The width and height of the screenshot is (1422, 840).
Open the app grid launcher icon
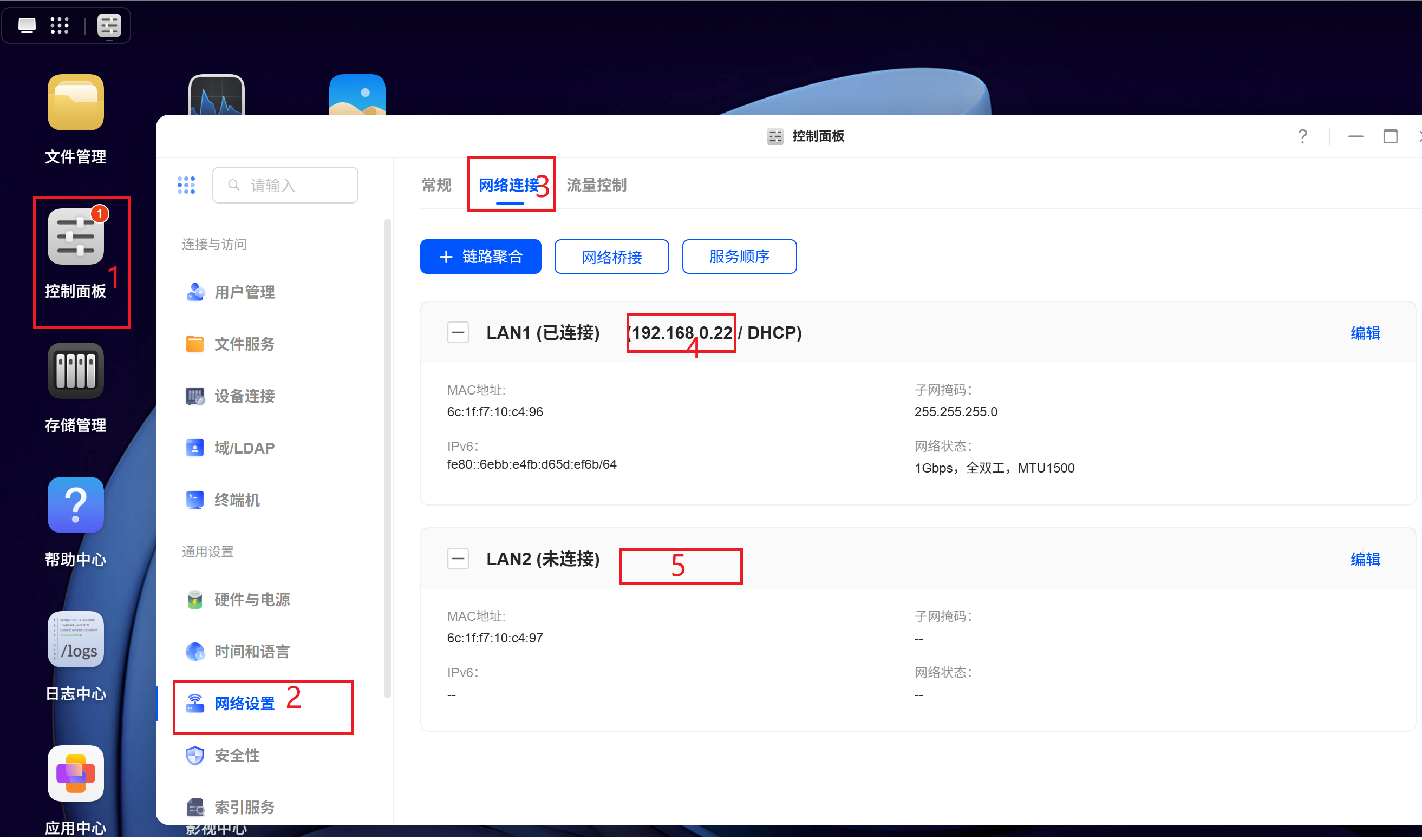60,25
